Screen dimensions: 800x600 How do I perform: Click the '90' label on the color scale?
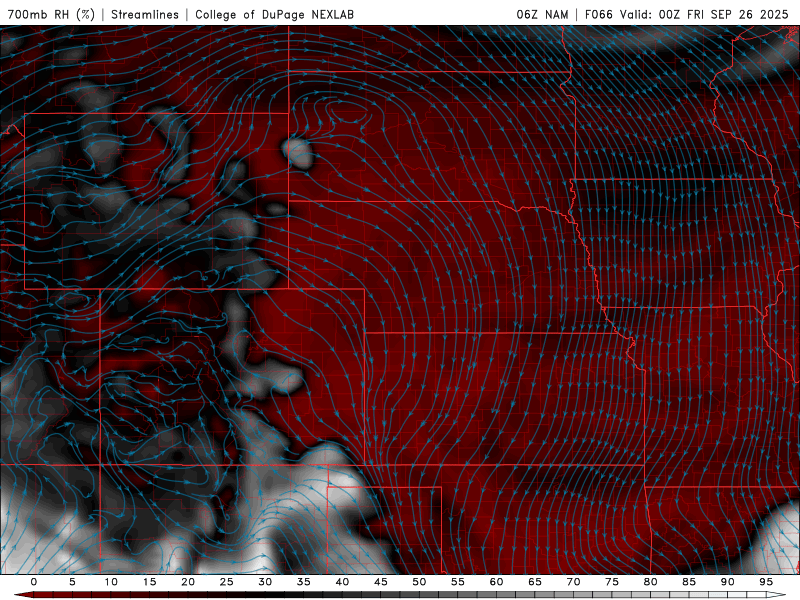[727, 582]
